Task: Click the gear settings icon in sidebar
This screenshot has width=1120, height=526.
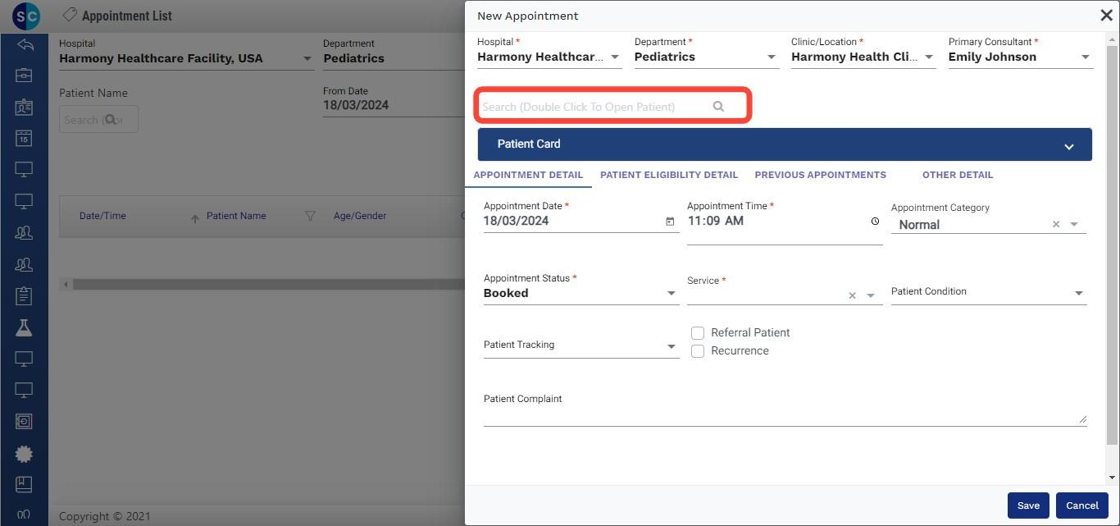Action: coord(24,453)
